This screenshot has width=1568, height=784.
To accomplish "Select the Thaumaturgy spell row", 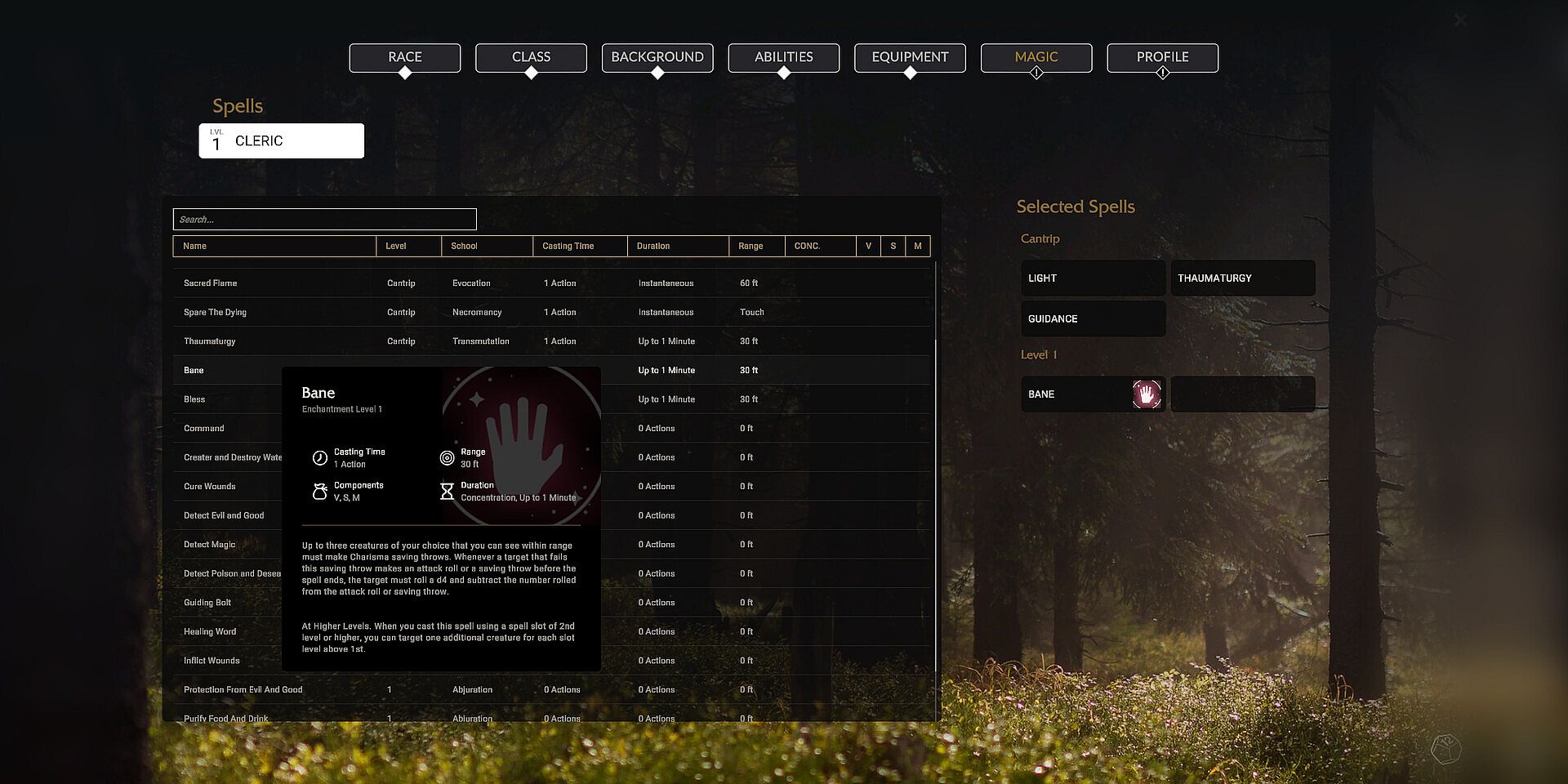I will click(551, 341).
